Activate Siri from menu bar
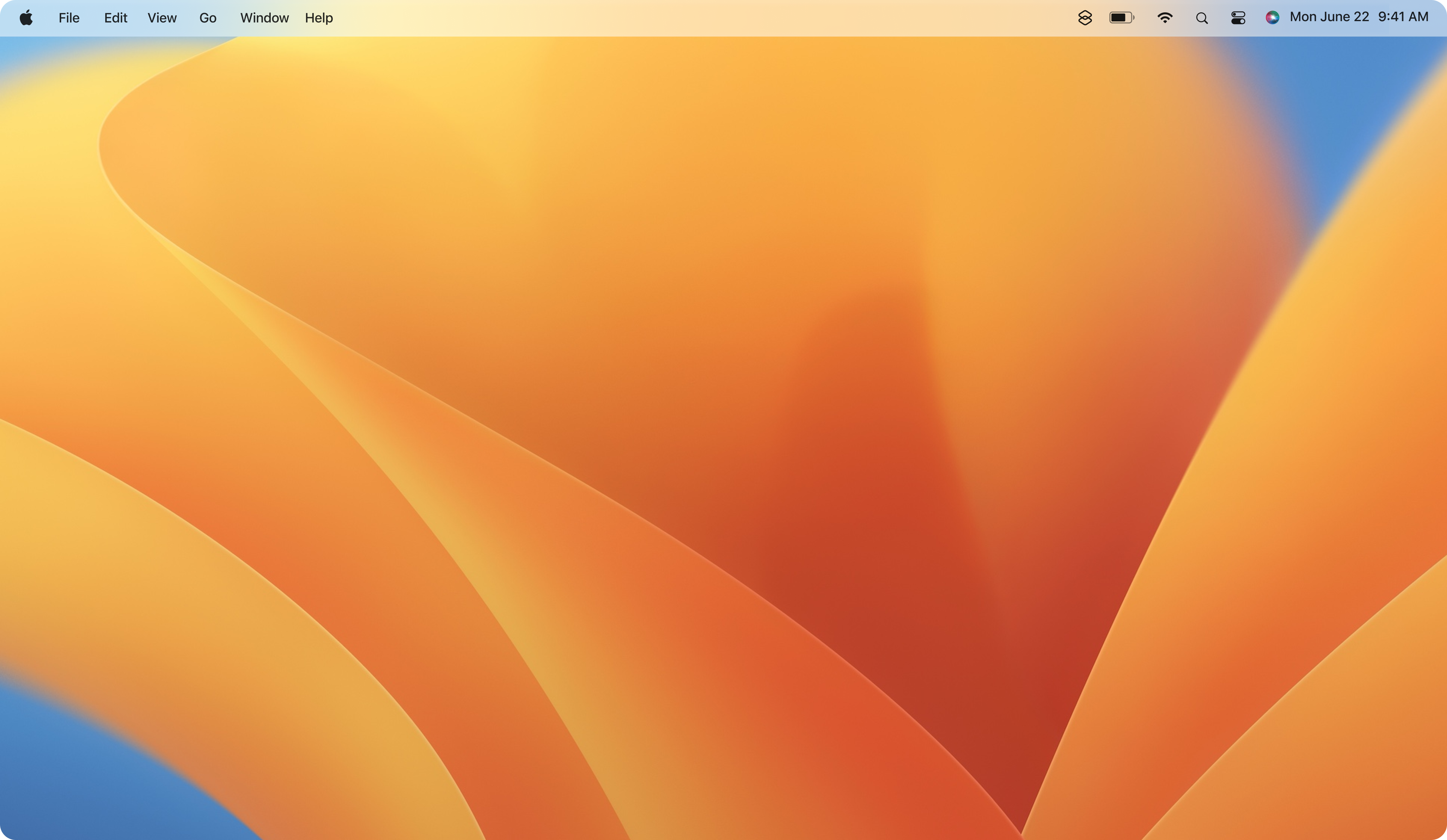Screen dimensions: 1447x840 pyautogui.click(x=1272, y=18)
